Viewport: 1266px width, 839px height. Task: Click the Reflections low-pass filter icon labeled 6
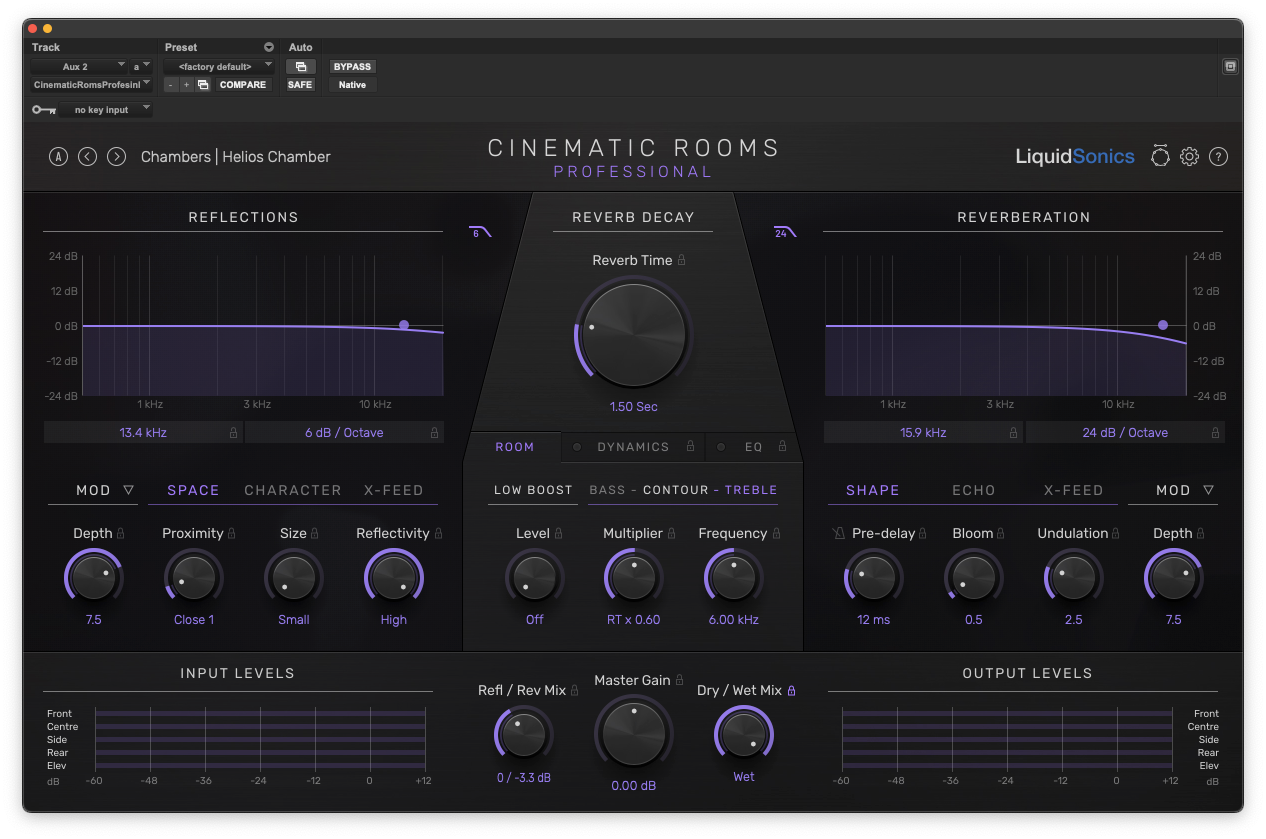click(x=480, y=232)
